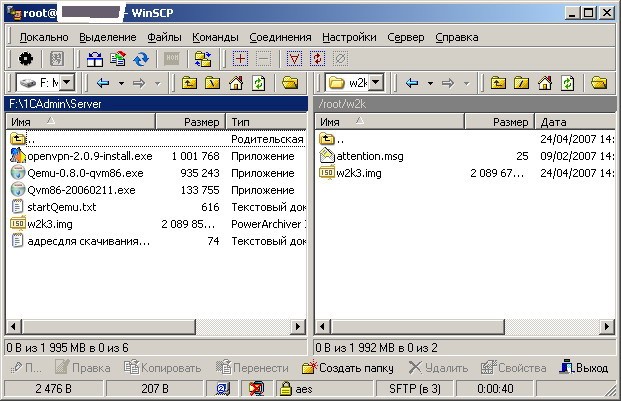Click the Выход button

(584, 368)
